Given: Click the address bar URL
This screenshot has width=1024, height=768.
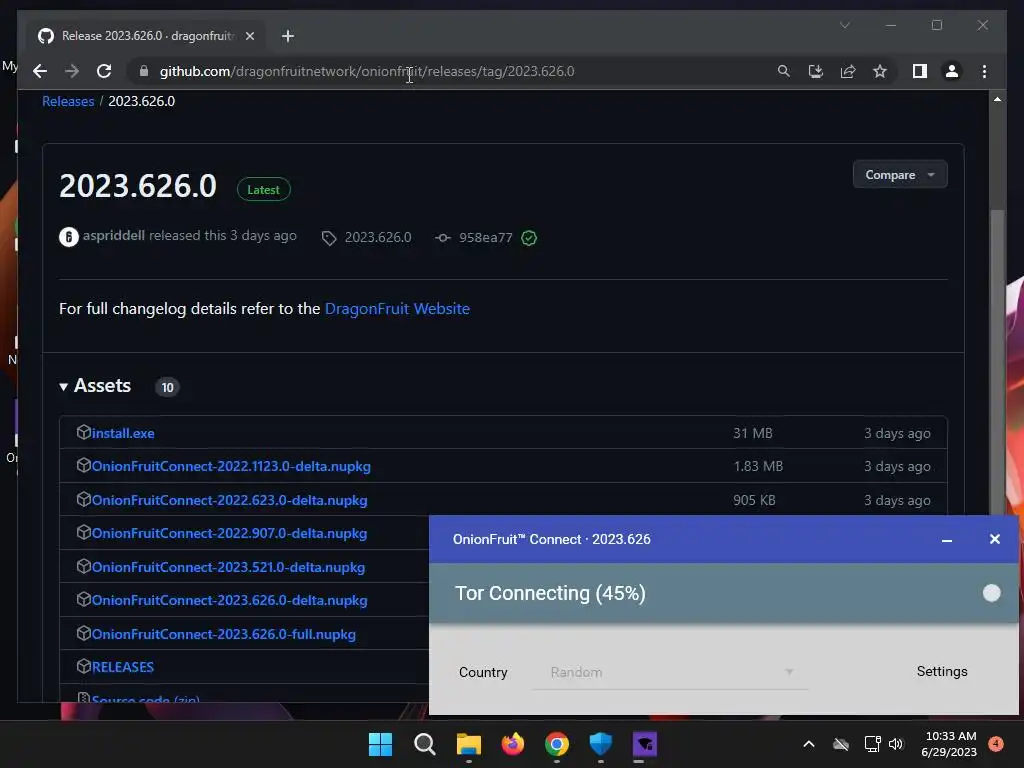Looking at the screenshot, I should (367, 71).
